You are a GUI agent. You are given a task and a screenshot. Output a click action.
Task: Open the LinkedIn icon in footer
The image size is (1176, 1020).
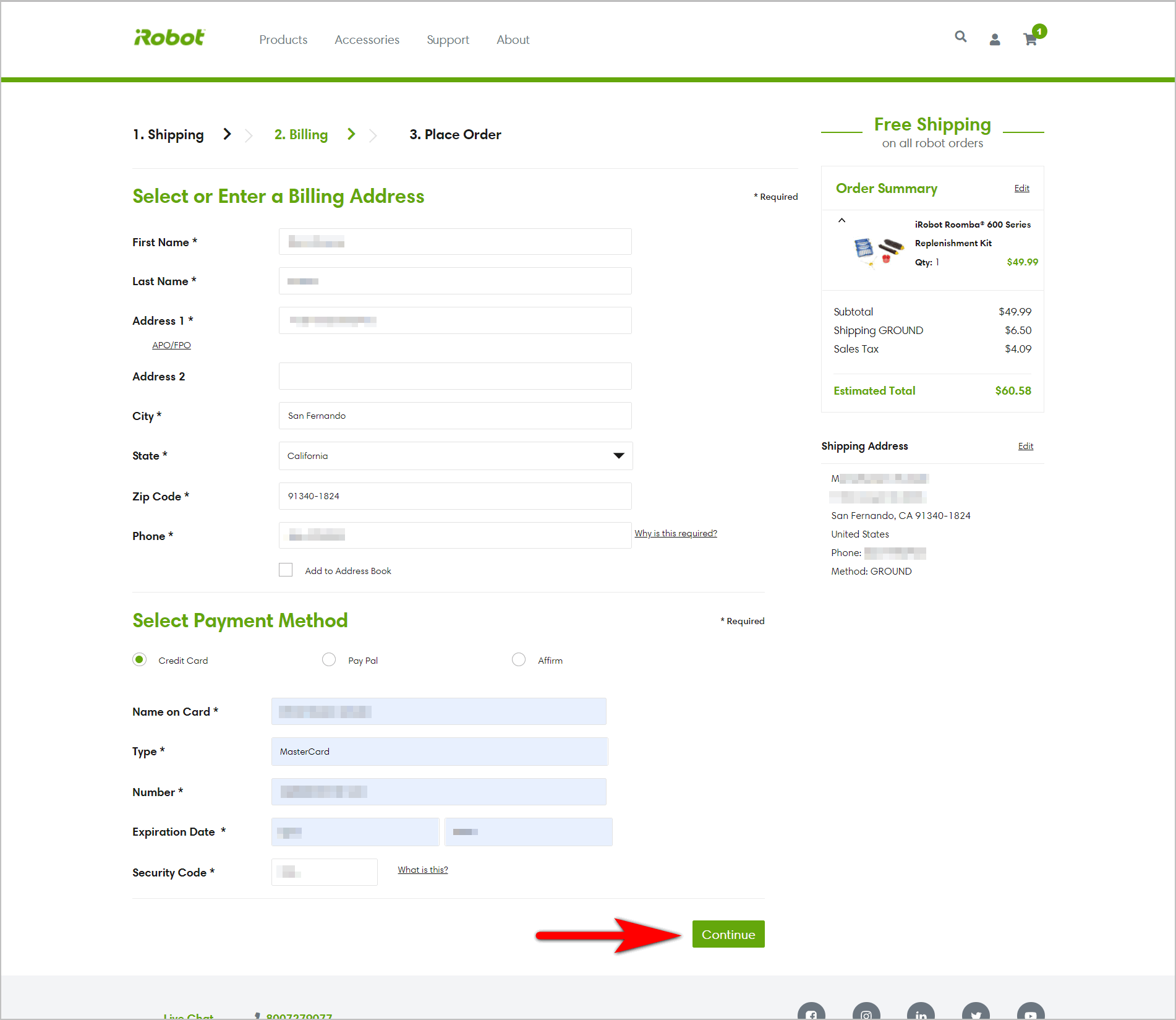[x=921, y=1012]
